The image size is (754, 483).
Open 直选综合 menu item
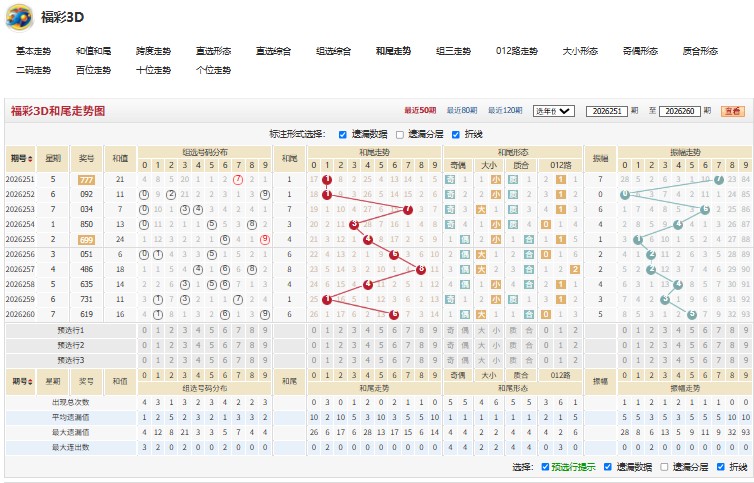coord(273,51)
